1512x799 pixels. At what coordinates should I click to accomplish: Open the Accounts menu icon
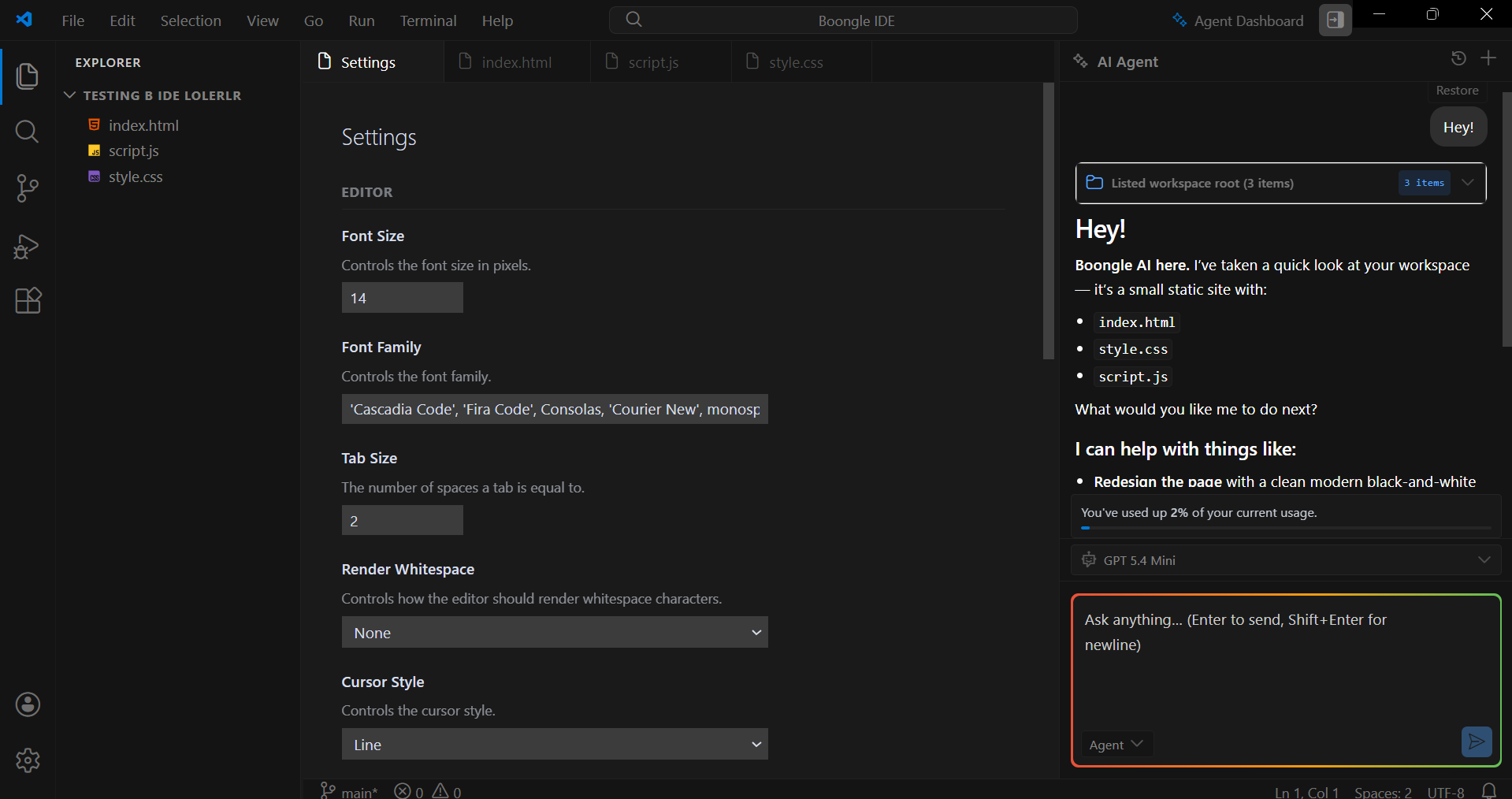pos(28,704)
